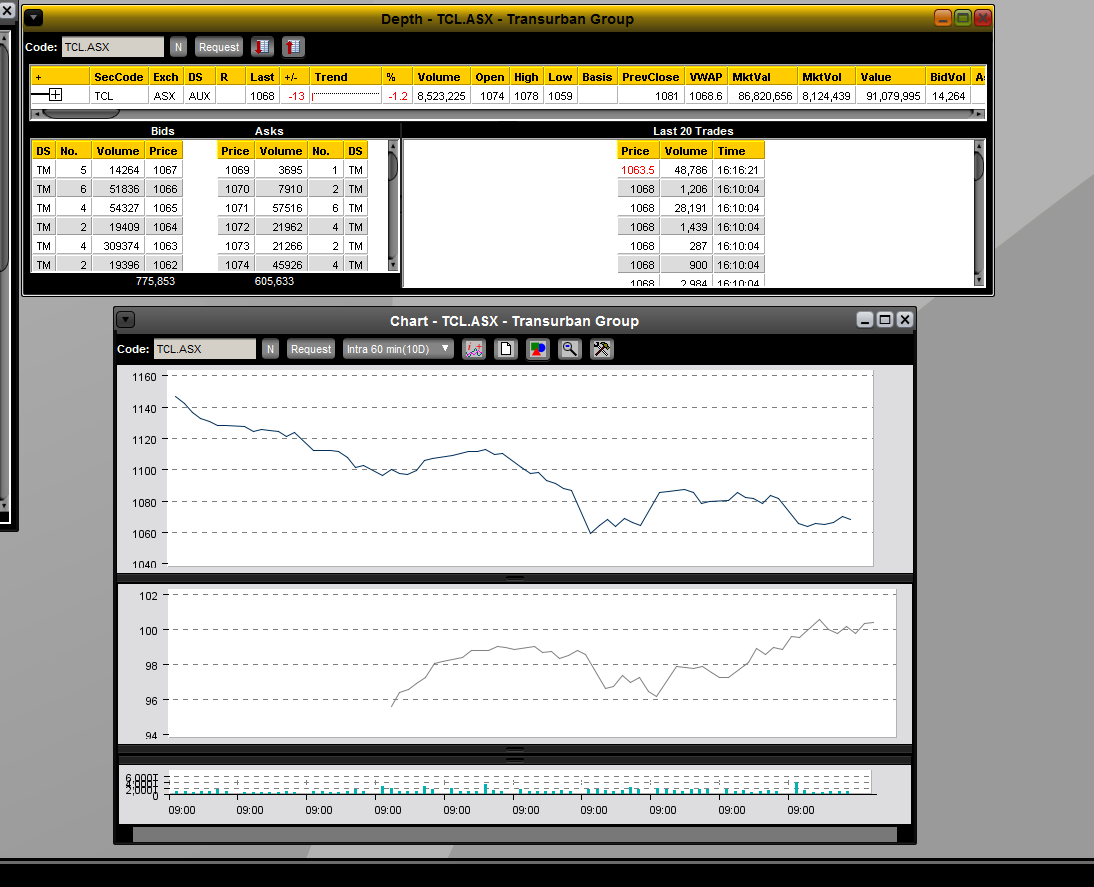
Task: Minimize the Depth window
Action: [943, 18]
